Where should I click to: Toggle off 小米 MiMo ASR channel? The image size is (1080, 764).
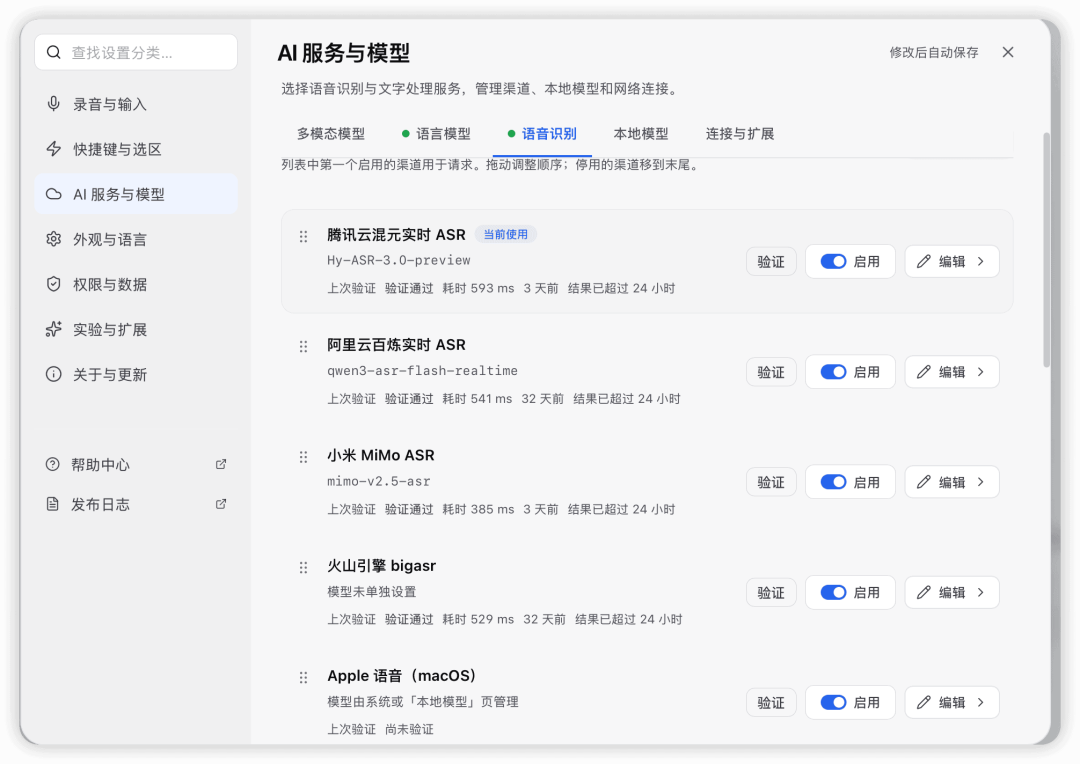click(833, 482)
